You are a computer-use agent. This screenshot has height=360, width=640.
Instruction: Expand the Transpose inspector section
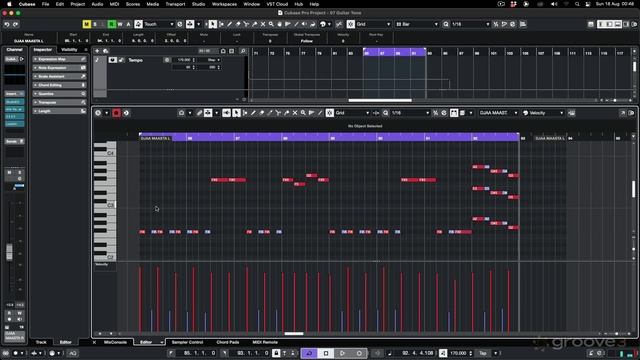tap(60, 102)
